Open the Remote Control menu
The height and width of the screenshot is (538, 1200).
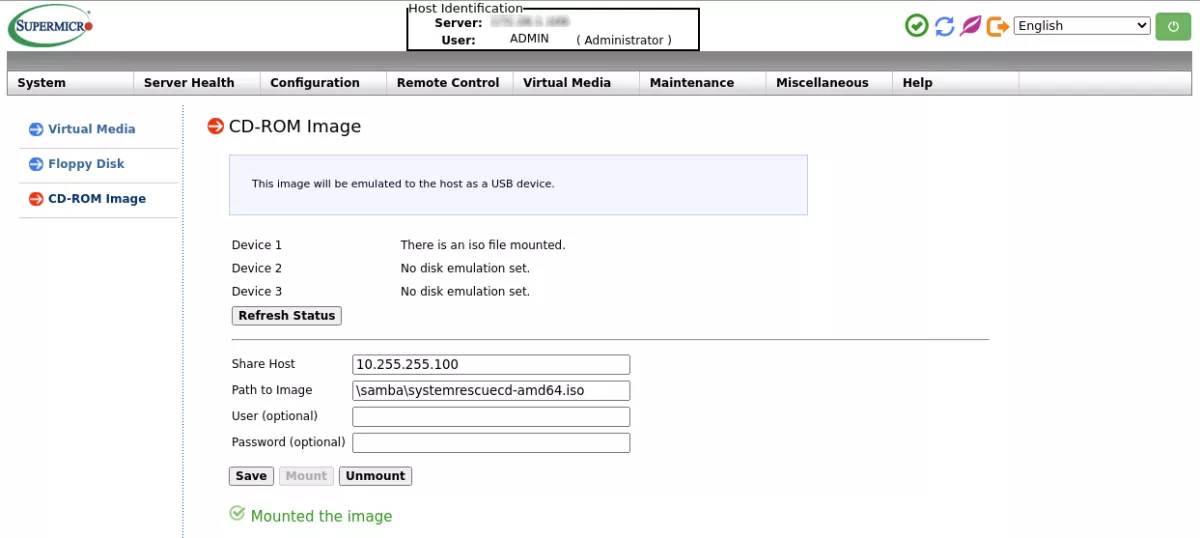point(450,83)
